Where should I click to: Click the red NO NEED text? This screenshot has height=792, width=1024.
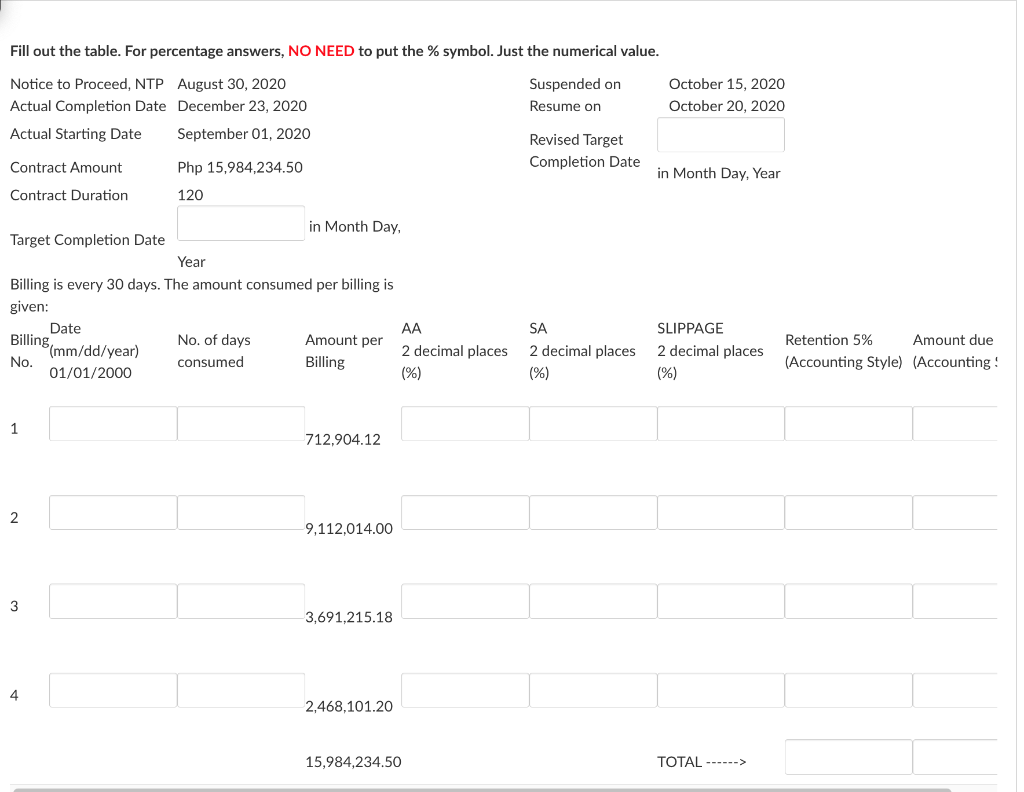[321, 51]
